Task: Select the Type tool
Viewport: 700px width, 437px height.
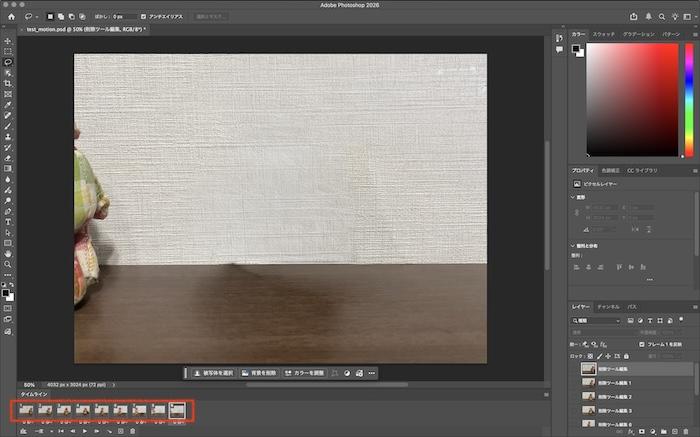Action: tap(8, 221)
